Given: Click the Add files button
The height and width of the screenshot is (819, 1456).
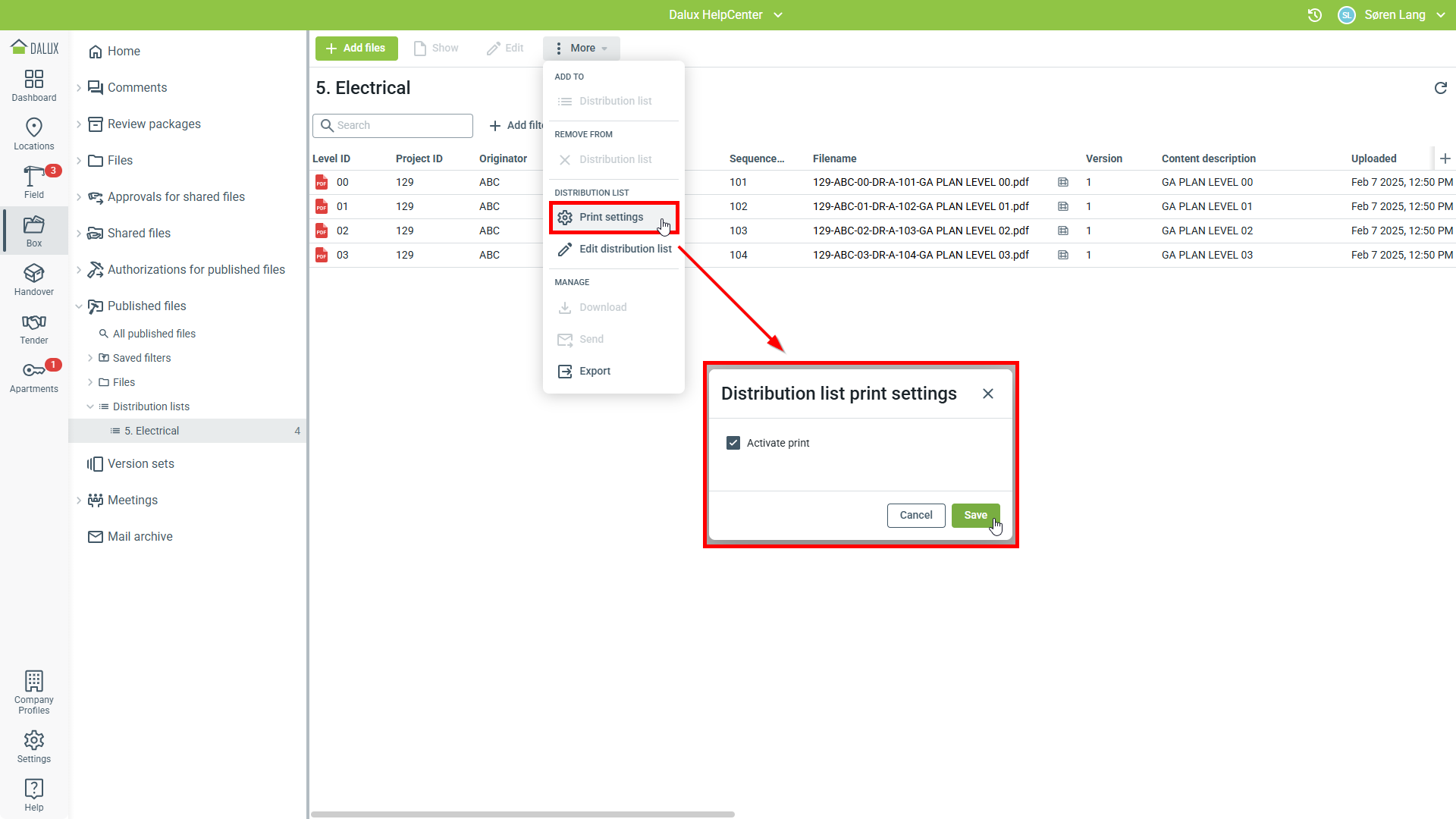Looking at the screenshot, I should pyautogui.click(x=356, y=49).
